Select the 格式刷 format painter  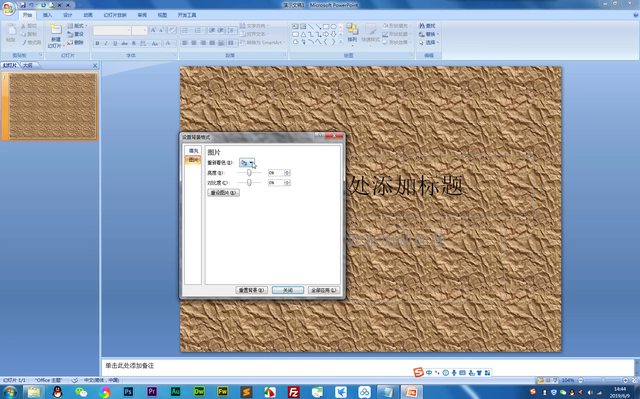click(31, 42)
